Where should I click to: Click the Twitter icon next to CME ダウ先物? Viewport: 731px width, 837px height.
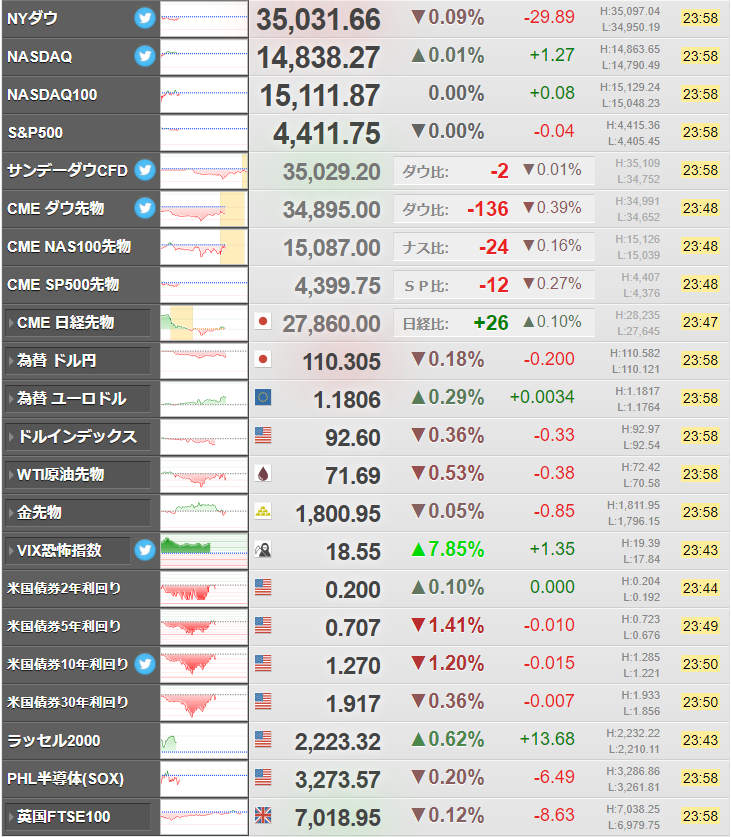[x=145, y=208]
